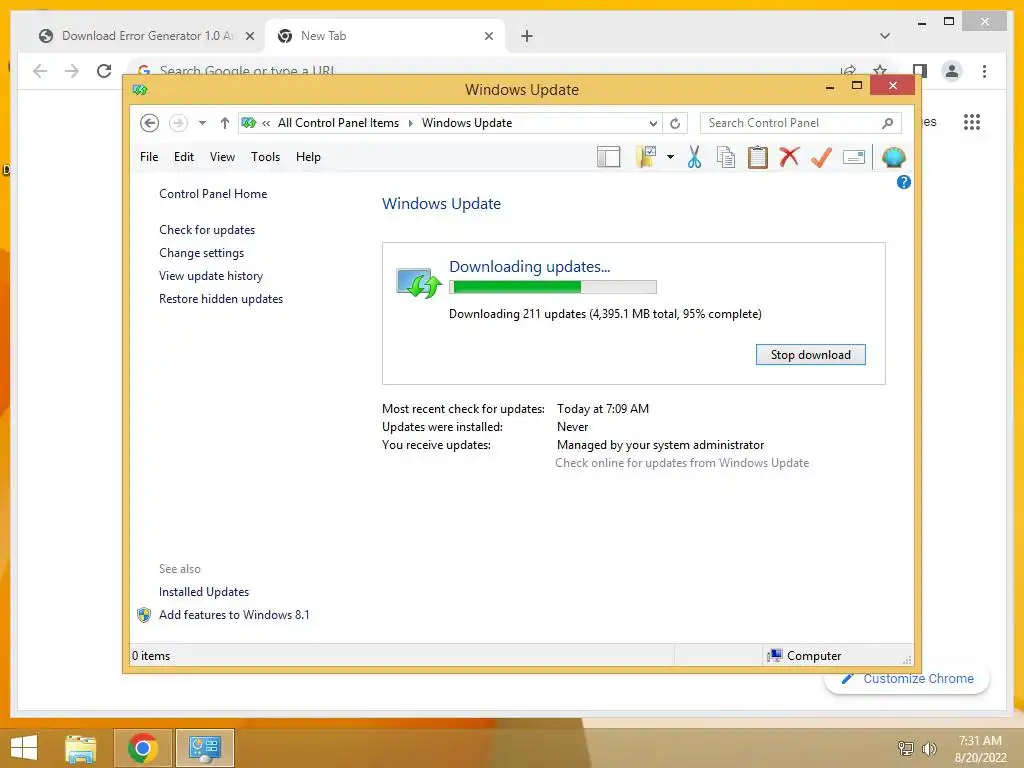Open File Explorer from the taskbar
The height and width of the screenshot is (768, 1024).
click(x=81, y=748)
